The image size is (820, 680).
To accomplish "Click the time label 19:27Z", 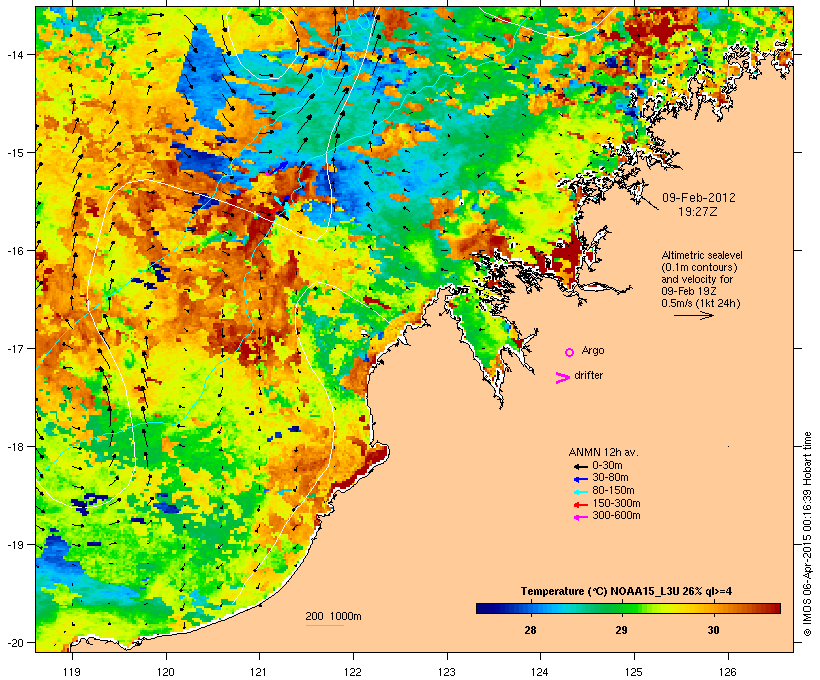I will click(698, 212).
